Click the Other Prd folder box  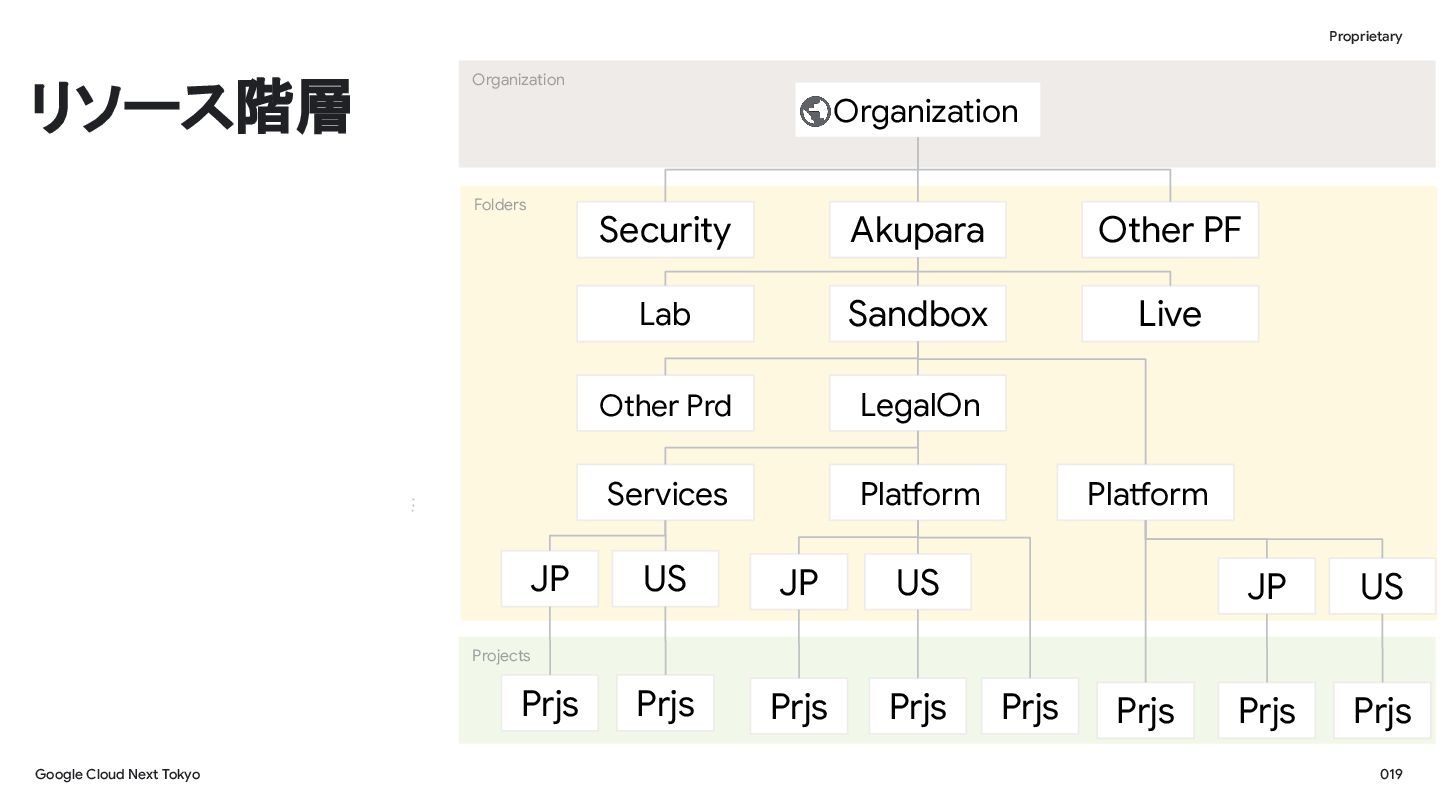pyautogui.click(x=665, y=404)
